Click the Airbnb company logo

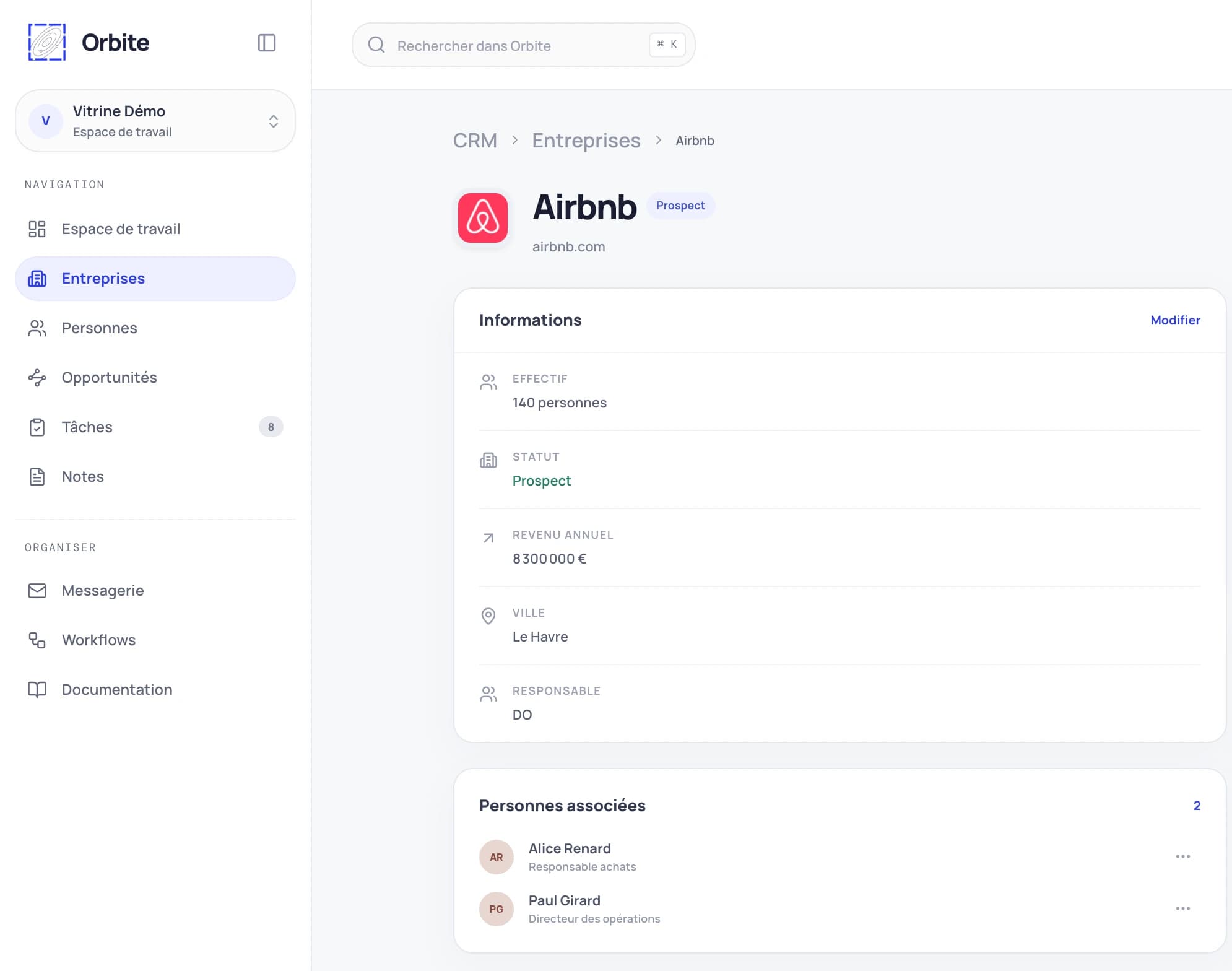[x=483, y=218]
